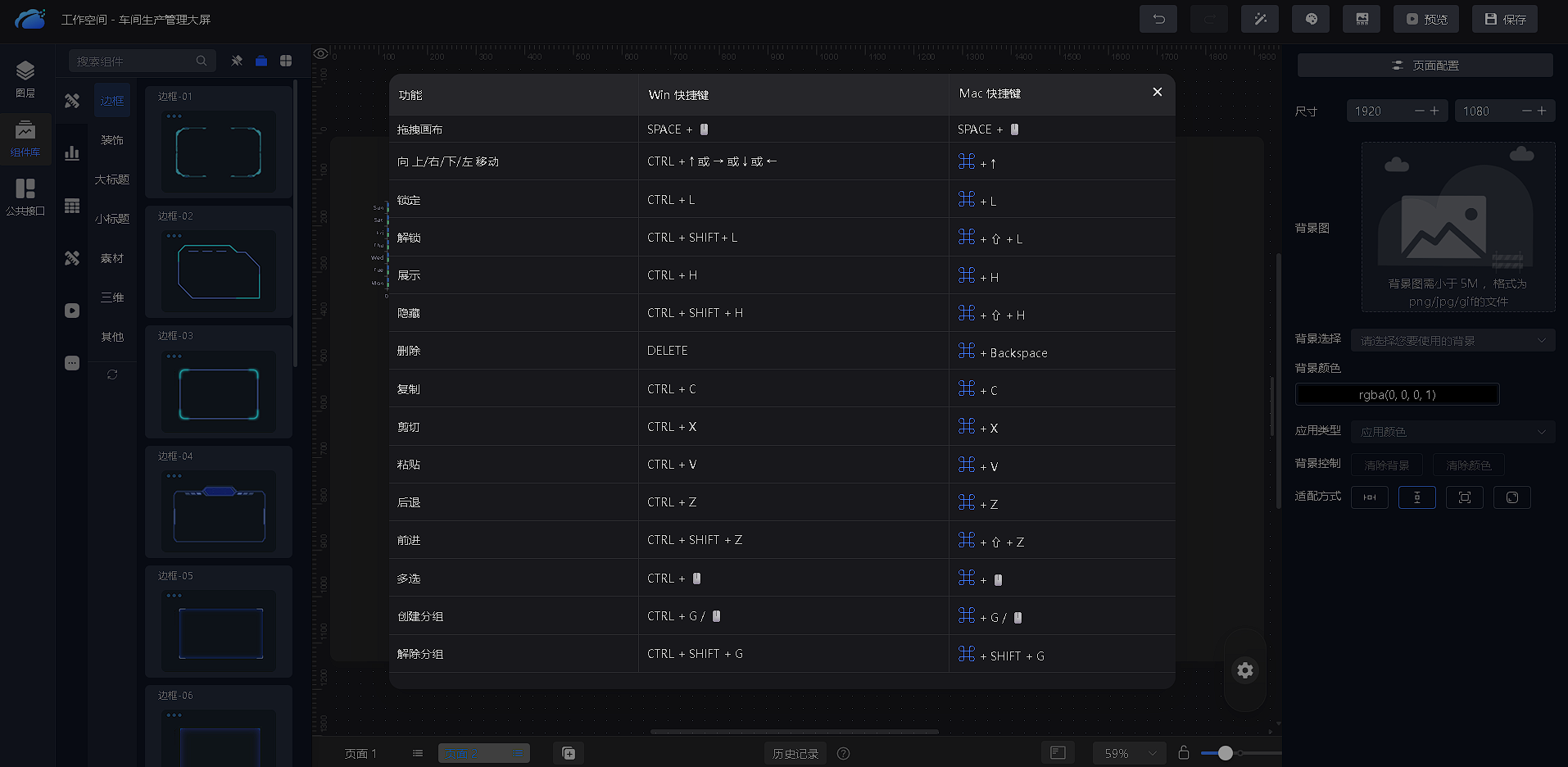Image resolution: width=1568 pixels, height=767 pixels.
Task: Open the 图层 layers panel
Action: (x=25, y=79)
